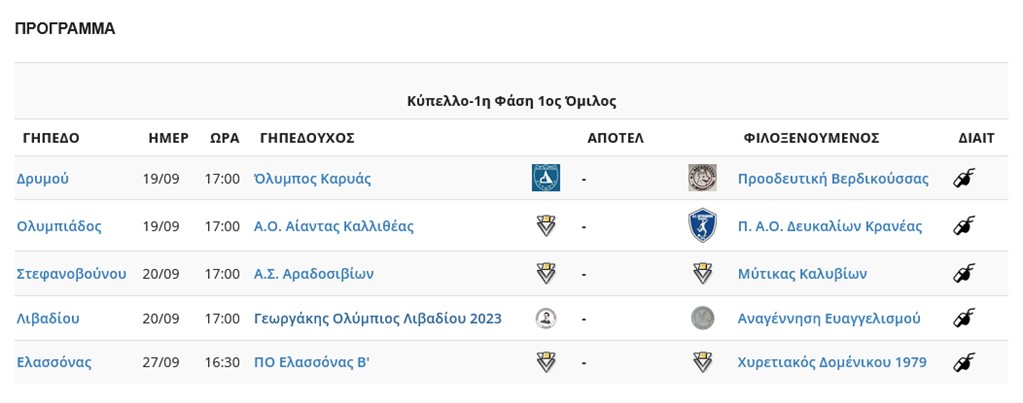This screenshot has width=1023, height=403.
Task: Click Μύτικας Καλυβίων placeholder badge icon
Action: point(703,273)
